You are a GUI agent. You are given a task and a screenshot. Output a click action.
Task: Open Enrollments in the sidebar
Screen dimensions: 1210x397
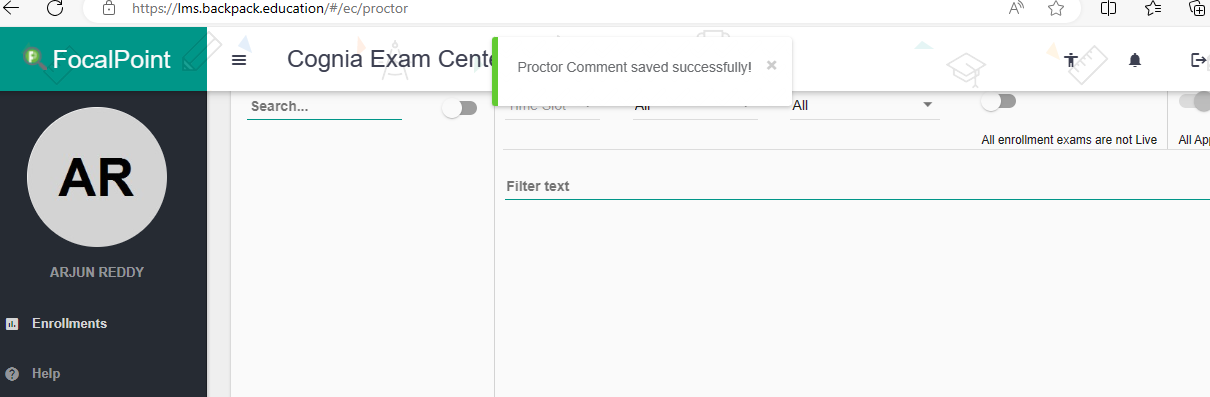(x=69, y=323)
